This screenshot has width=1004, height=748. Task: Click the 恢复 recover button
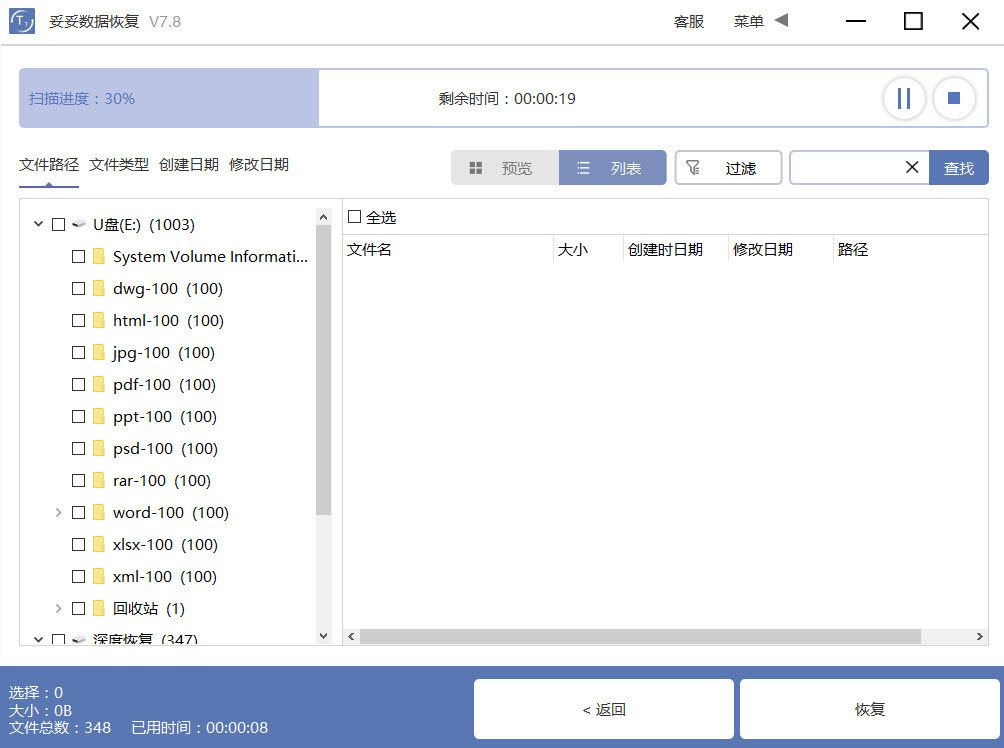868,709
